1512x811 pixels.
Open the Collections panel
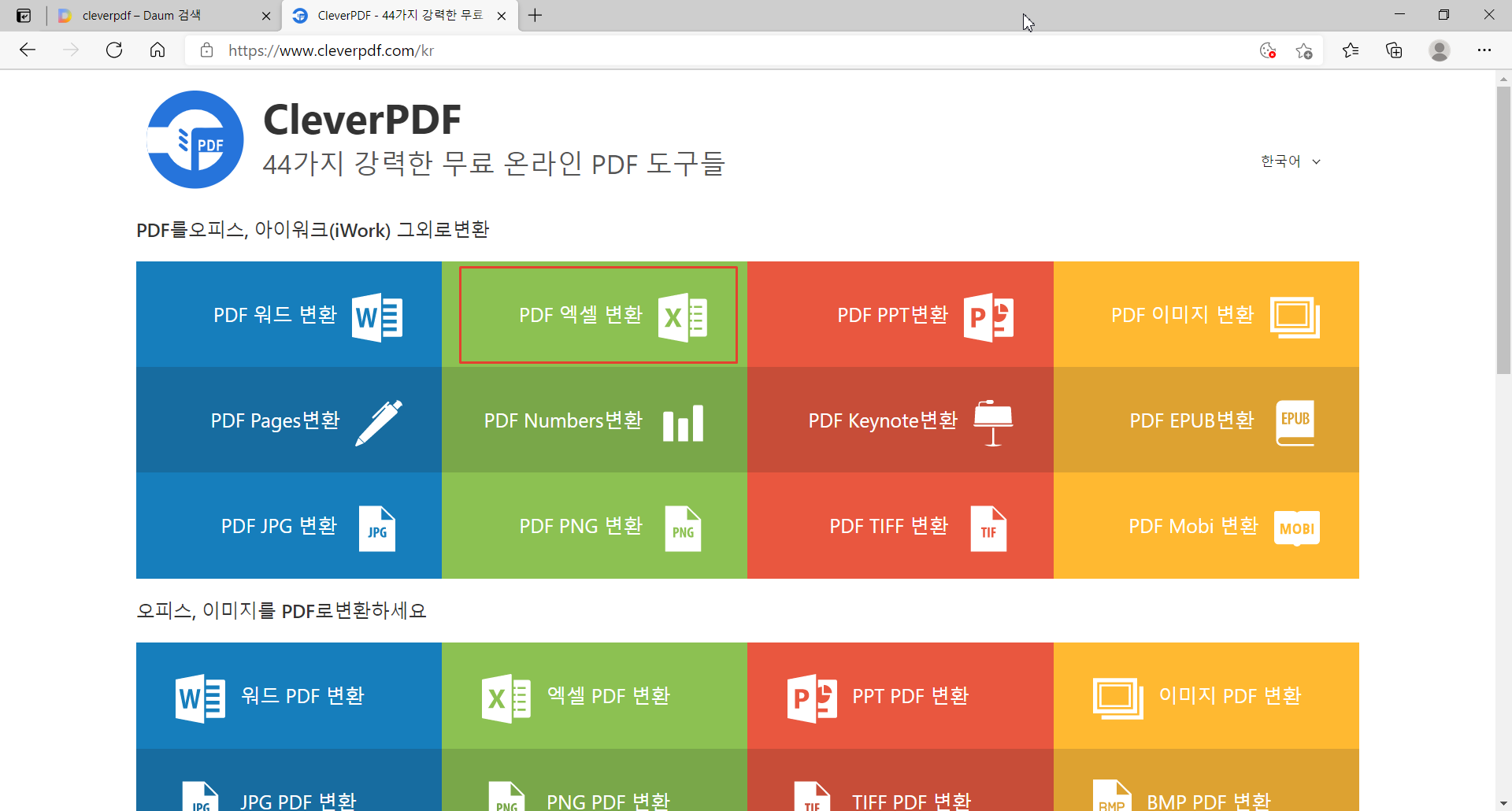[1394, 50]
